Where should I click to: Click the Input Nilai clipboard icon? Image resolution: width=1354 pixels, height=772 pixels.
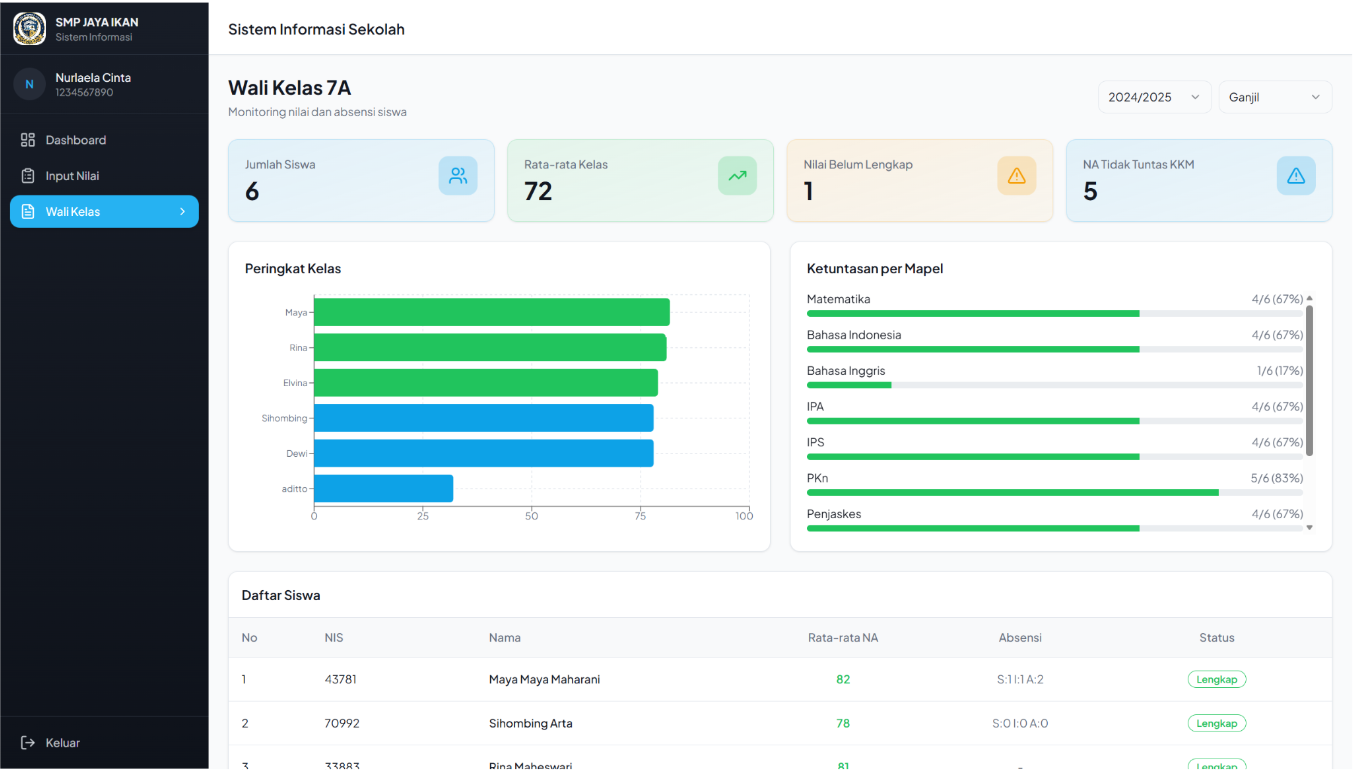pos(28,176)
